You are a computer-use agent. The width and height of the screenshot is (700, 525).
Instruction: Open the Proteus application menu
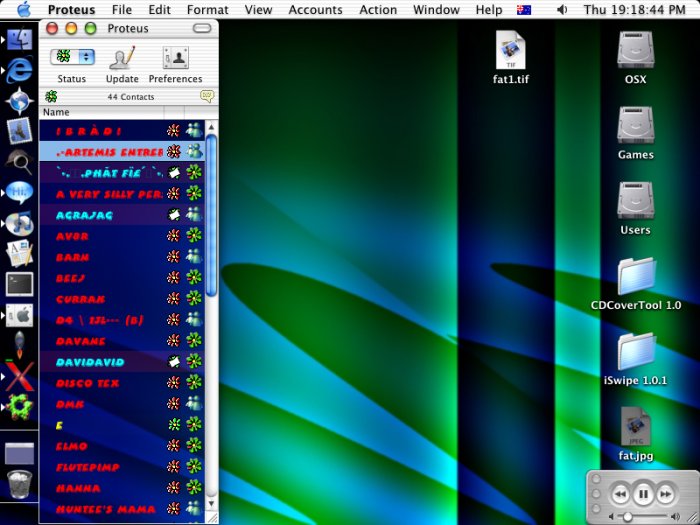[x=71, y=9]
